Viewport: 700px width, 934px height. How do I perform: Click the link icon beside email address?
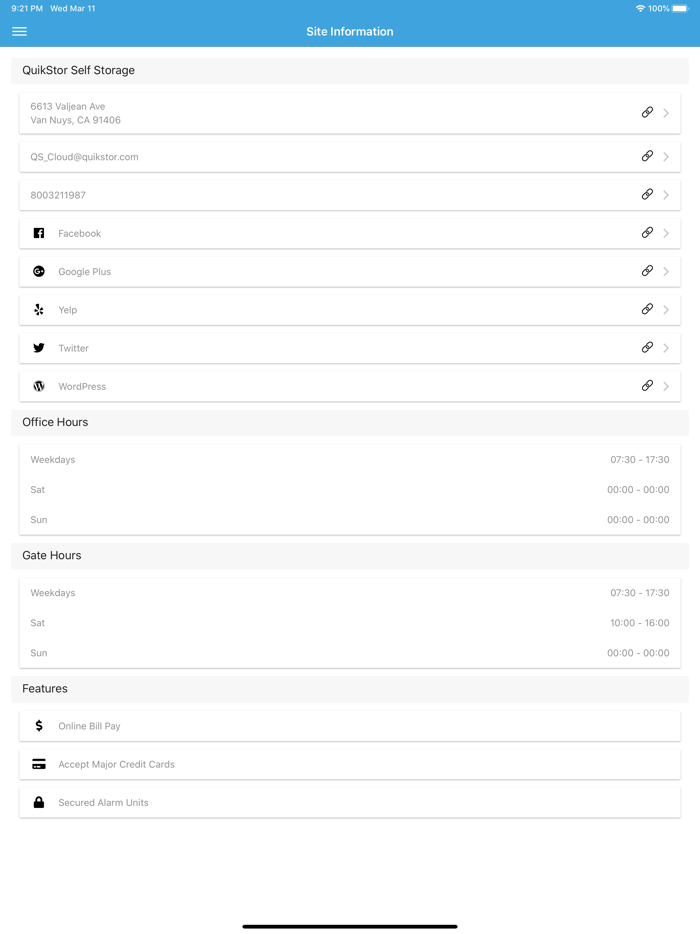click(x=647, y=156)
